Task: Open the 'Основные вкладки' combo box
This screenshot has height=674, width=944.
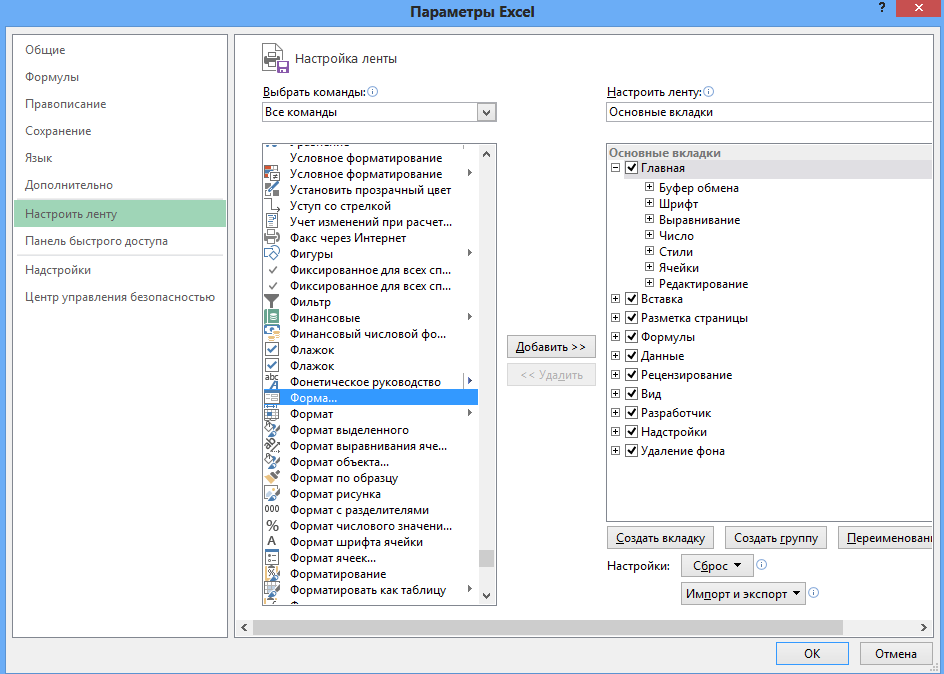Action: pos(769,113)
